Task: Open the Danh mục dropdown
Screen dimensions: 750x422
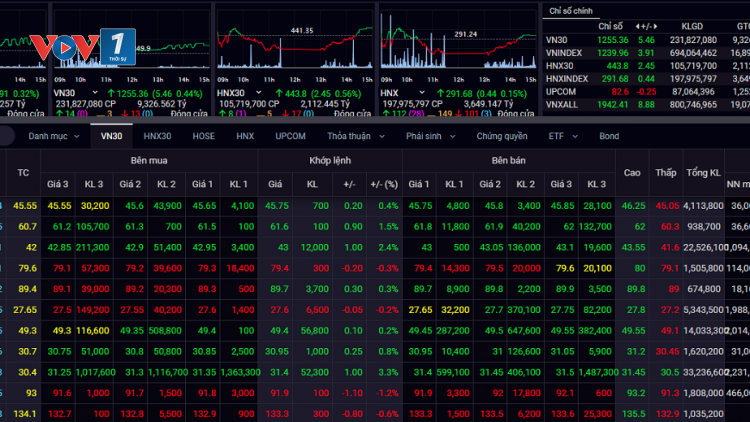Action: point(54,136)
